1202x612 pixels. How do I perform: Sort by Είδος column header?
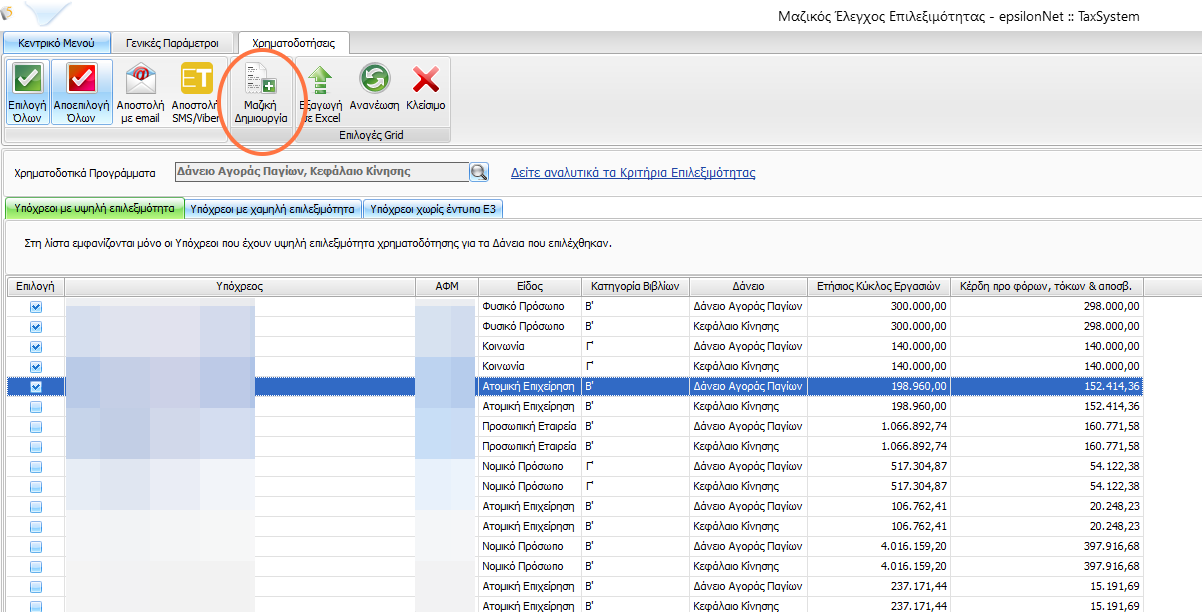click(x=530, y=287)
